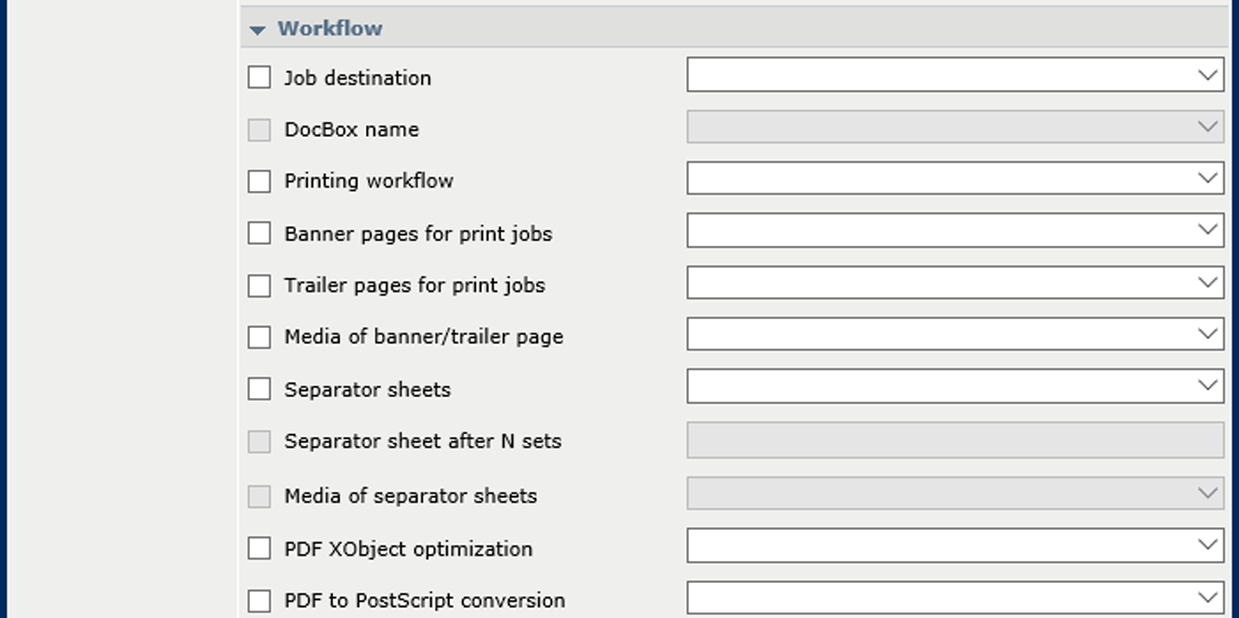
Task: Click the Workflow section header label
Action: [330, 28]
